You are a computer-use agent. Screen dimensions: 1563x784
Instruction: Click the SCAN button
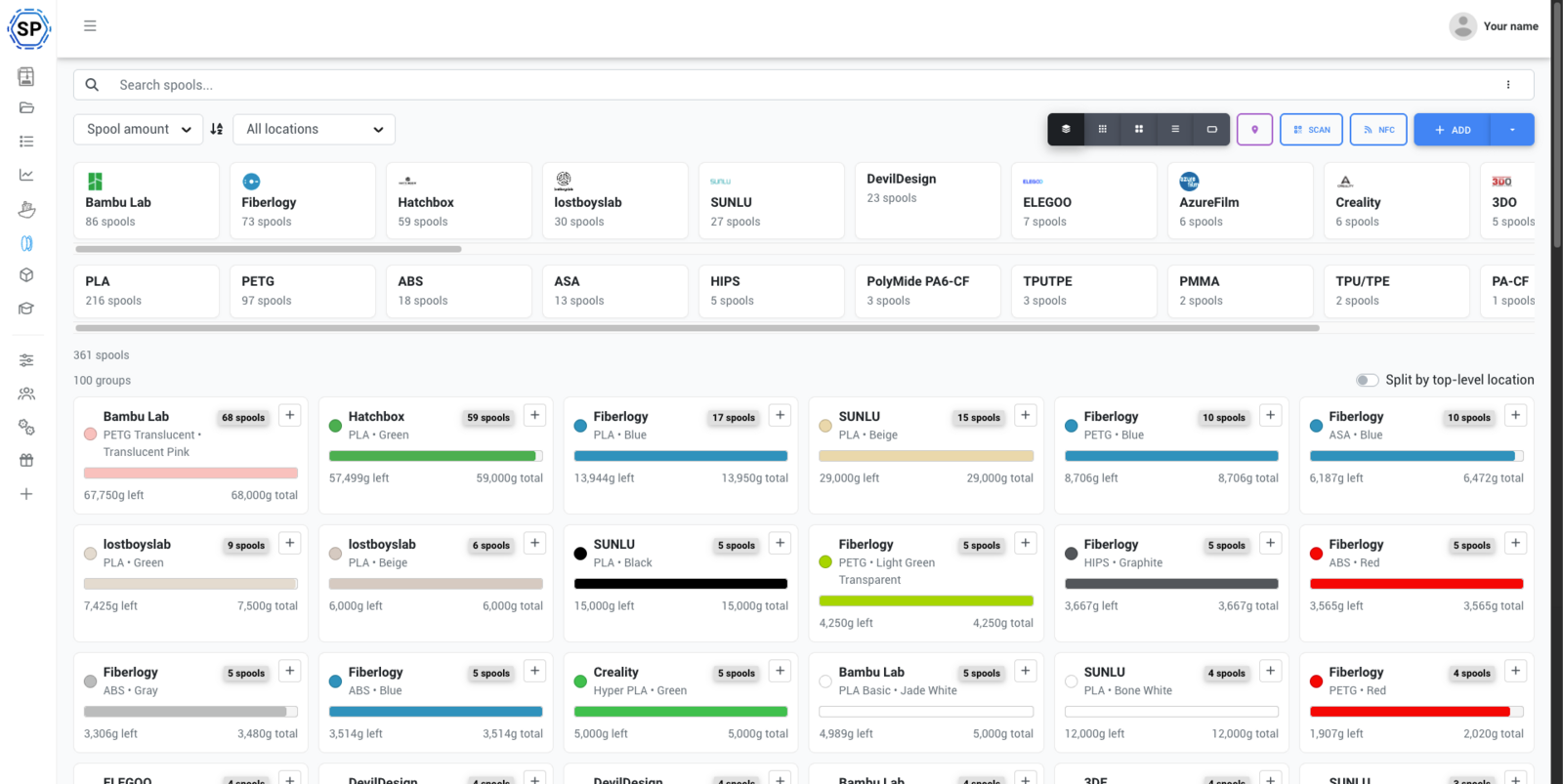pyautogui.click(x=1311, y=129)
